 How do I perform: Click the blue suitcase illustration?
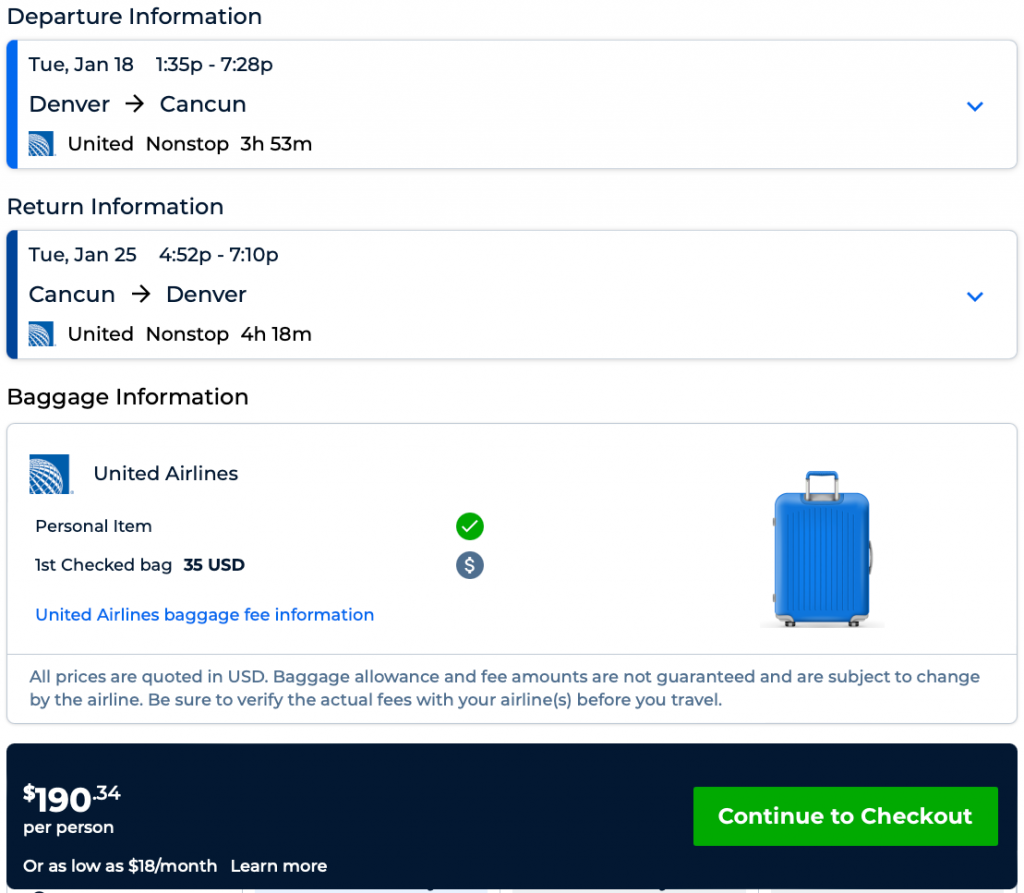coord(822,549)
